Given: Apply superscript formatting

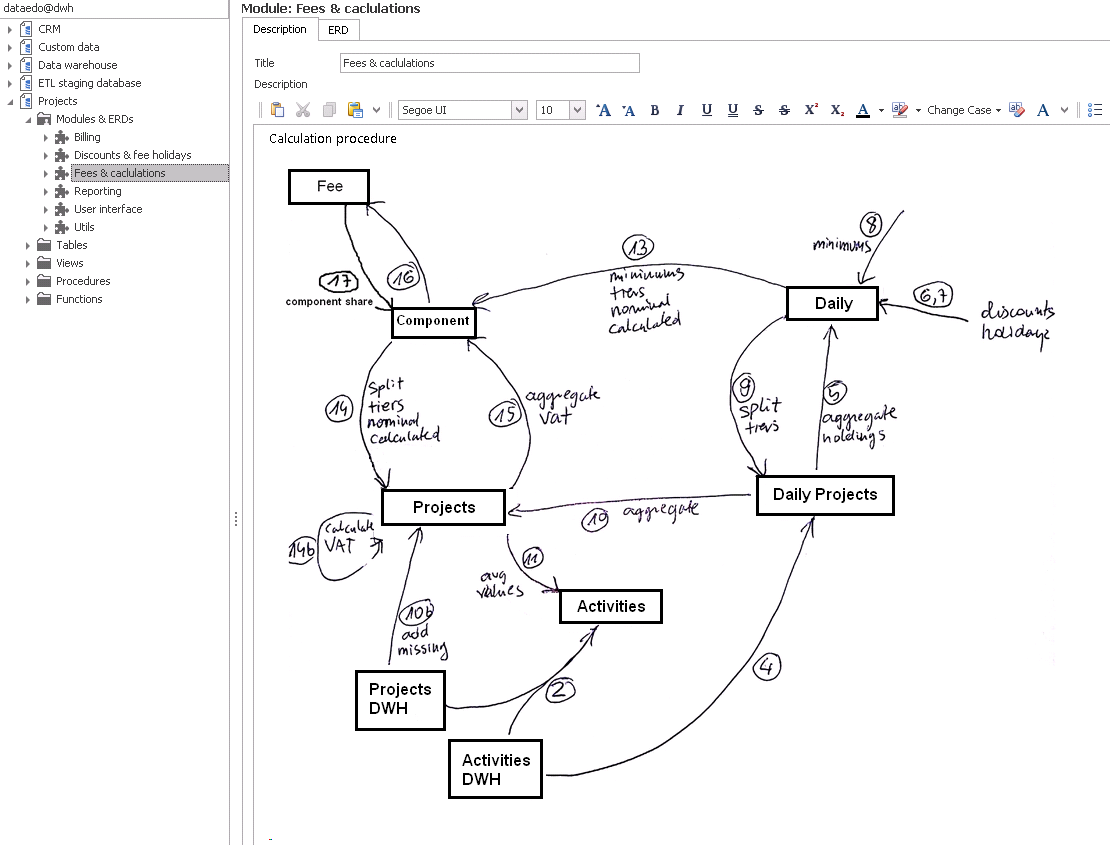Looking at the screenshot, I should (811, 110).
